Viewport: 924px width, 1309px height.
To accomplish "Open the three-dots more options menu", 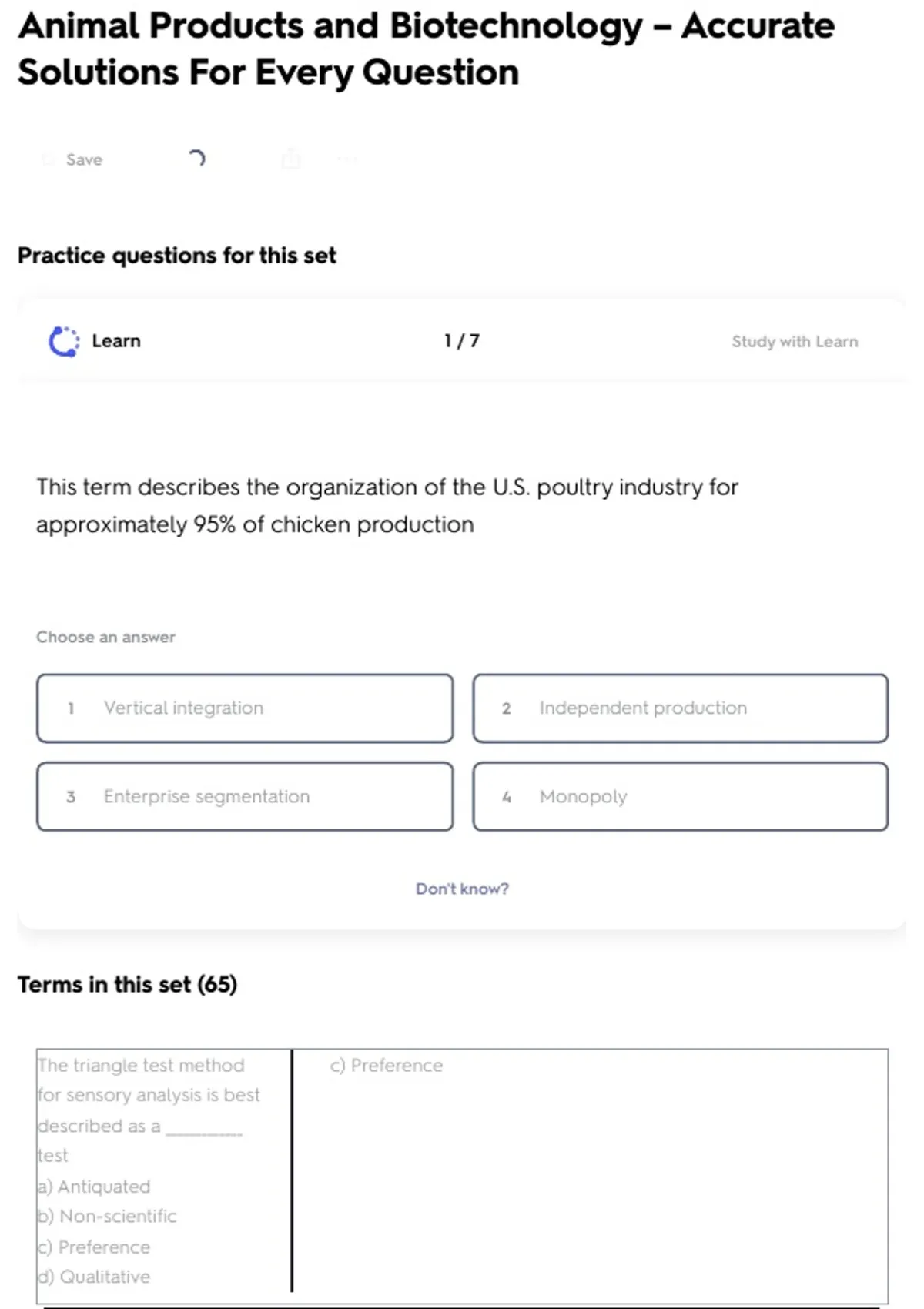I will pos(347,159).
